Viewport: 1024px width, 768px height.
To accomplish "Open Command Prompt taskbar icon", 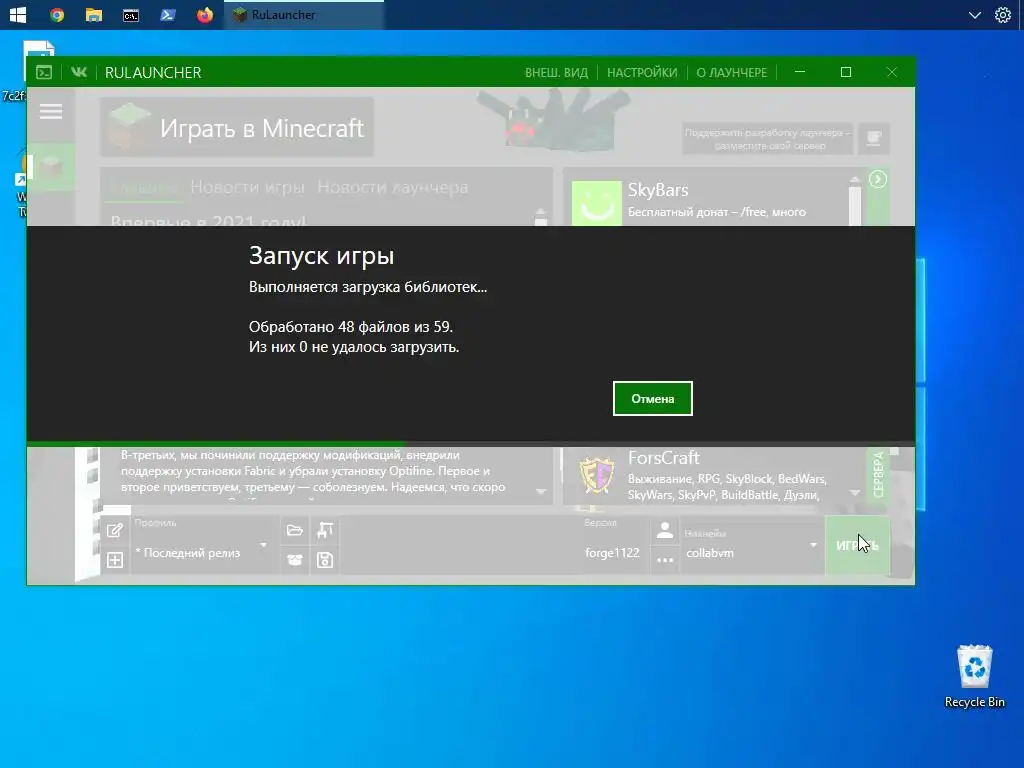I will coord(131,14).
